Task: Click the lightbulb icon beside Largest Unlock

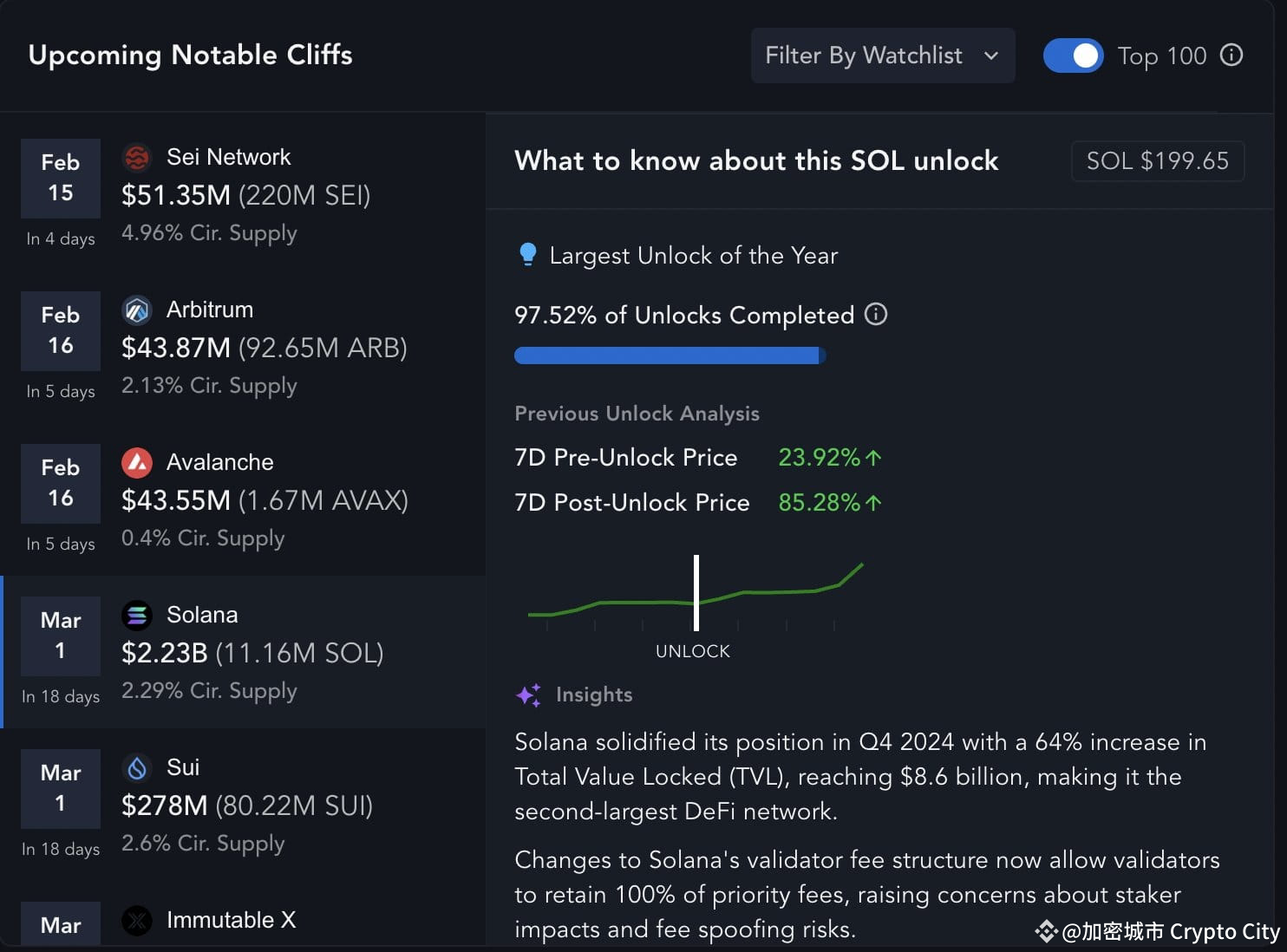Action: point(530,254)
